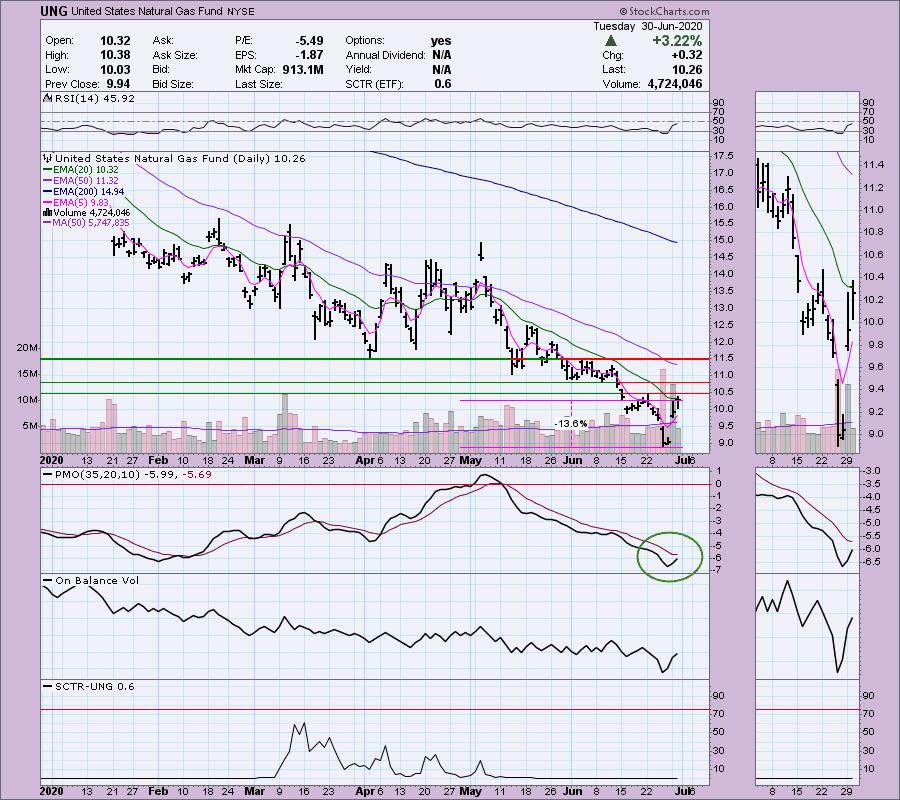Click the Mkt Cap value 913.1M
The width and height of the screenshot is (900, 800).
click(303, 69)
